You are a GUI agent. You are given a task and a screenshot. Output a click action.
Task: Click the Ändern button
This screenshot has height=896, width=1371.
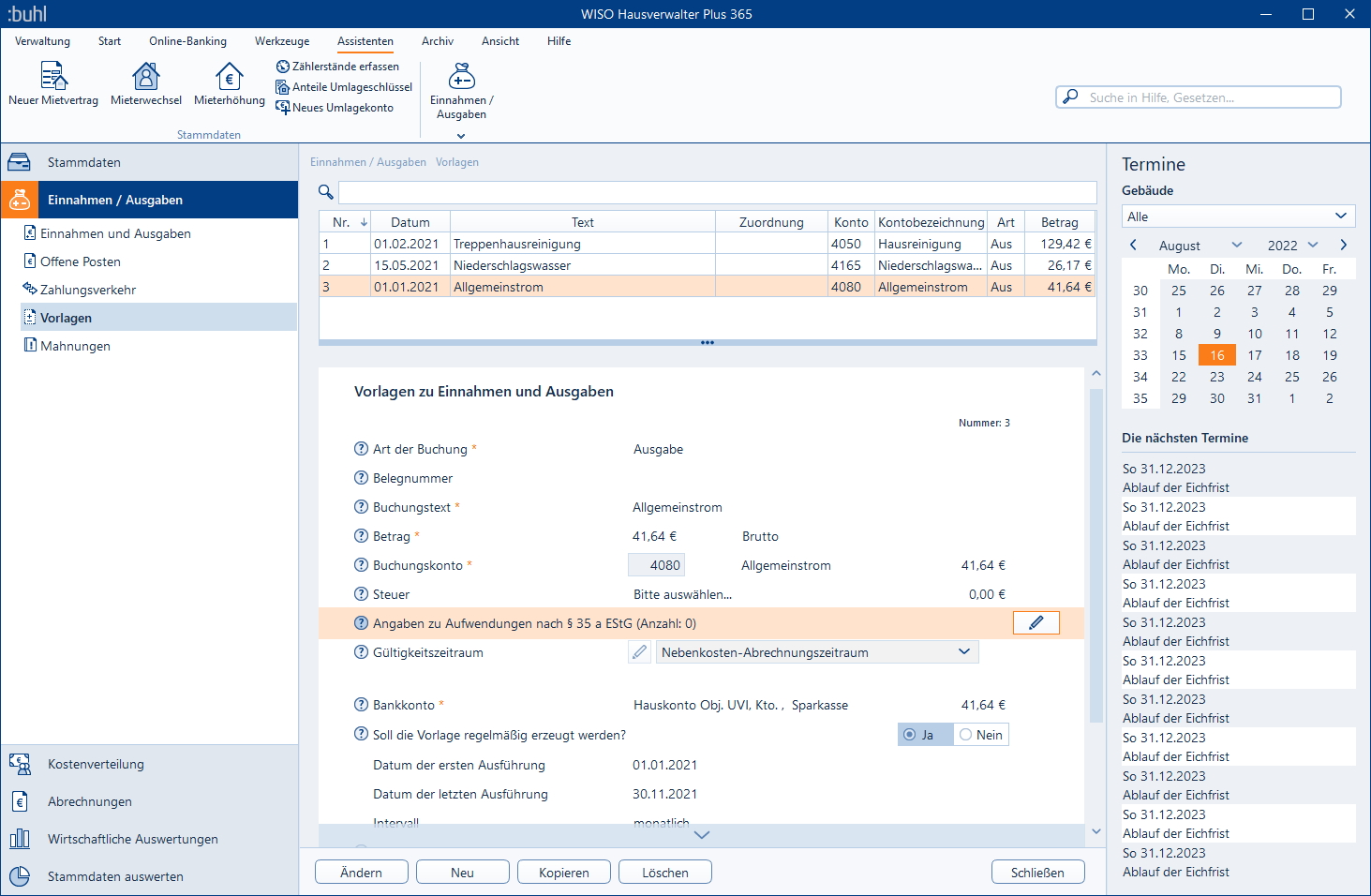tap(361, 873)
